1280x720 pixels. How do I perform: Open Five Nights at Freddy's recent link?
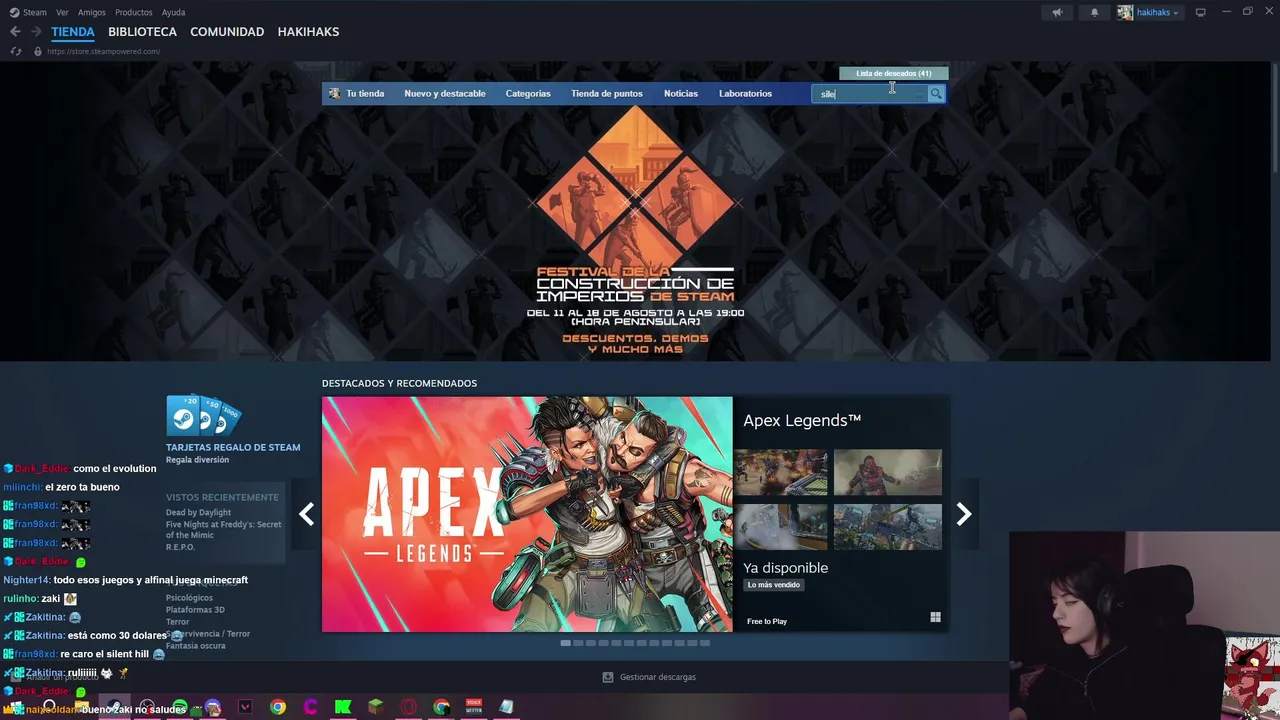coord(224,530)
